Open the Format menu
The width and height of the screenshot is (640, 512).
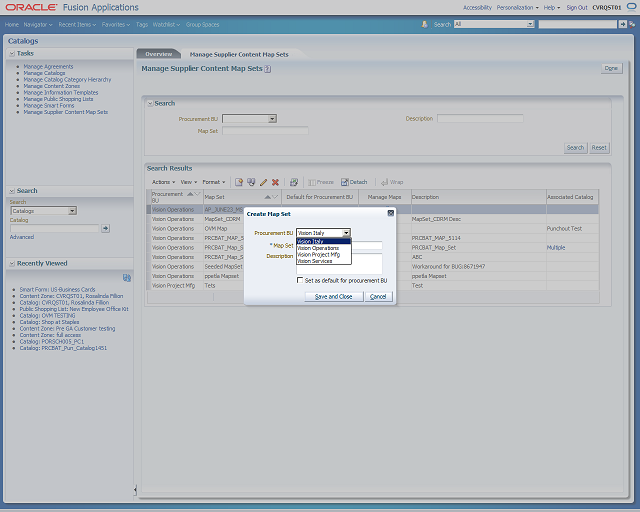click(x=214, y=182)
